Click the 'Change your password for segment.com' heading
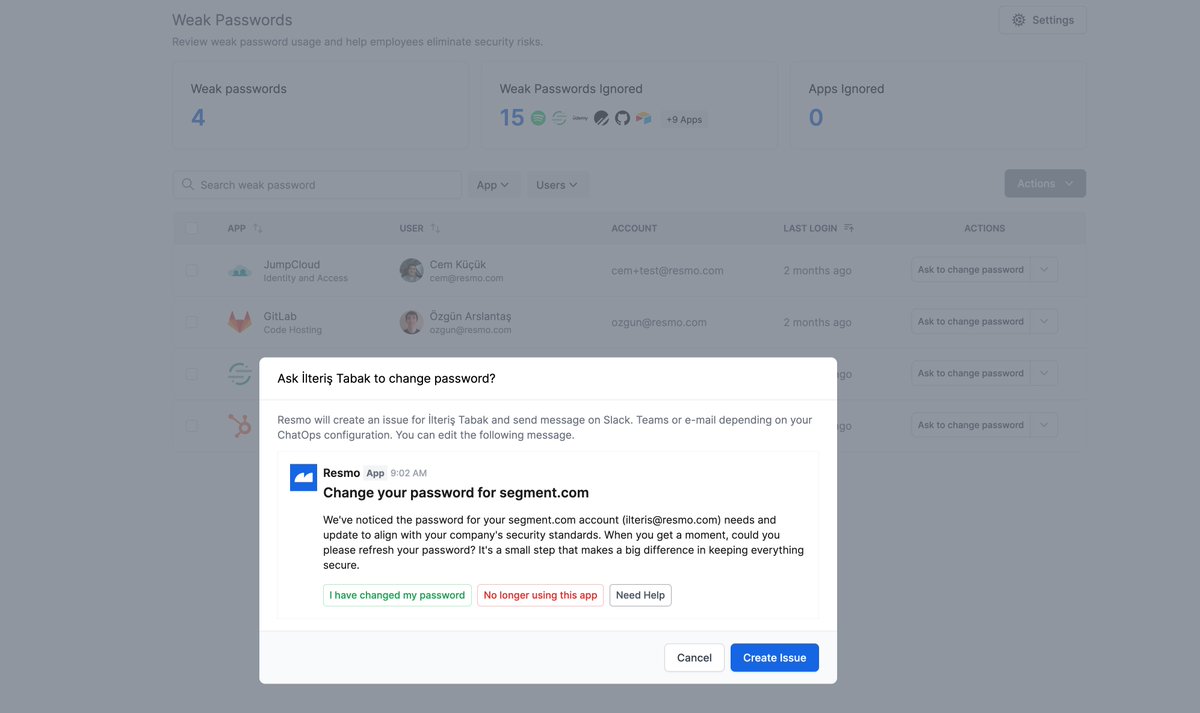Screen dimensions: 1200x713 click(x=456, y=493)
